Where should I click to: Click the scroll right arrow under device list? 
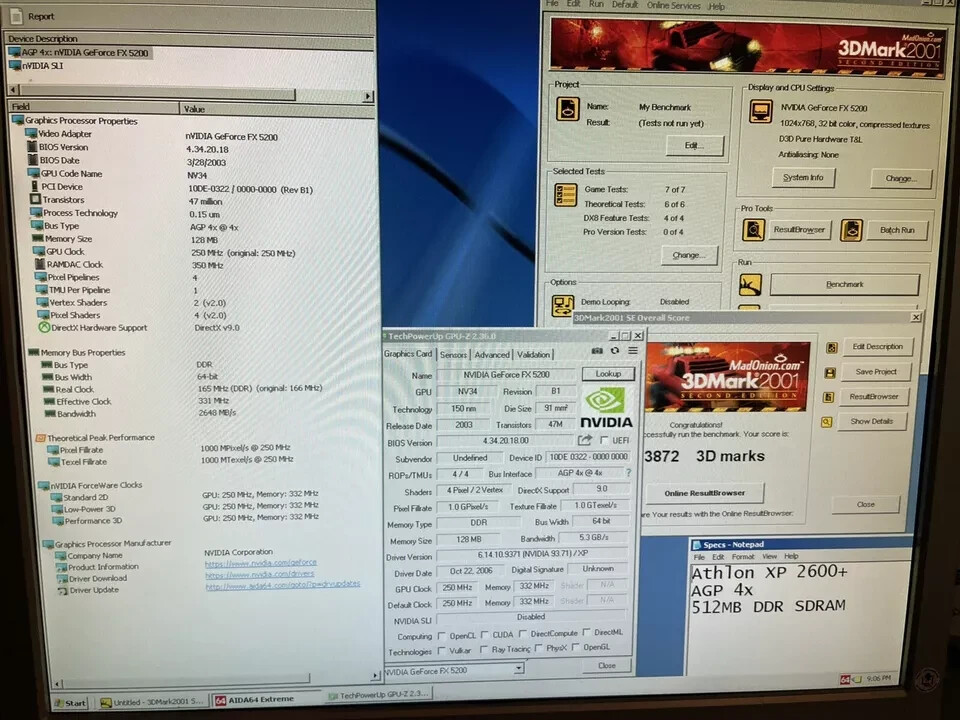(367, 96)
